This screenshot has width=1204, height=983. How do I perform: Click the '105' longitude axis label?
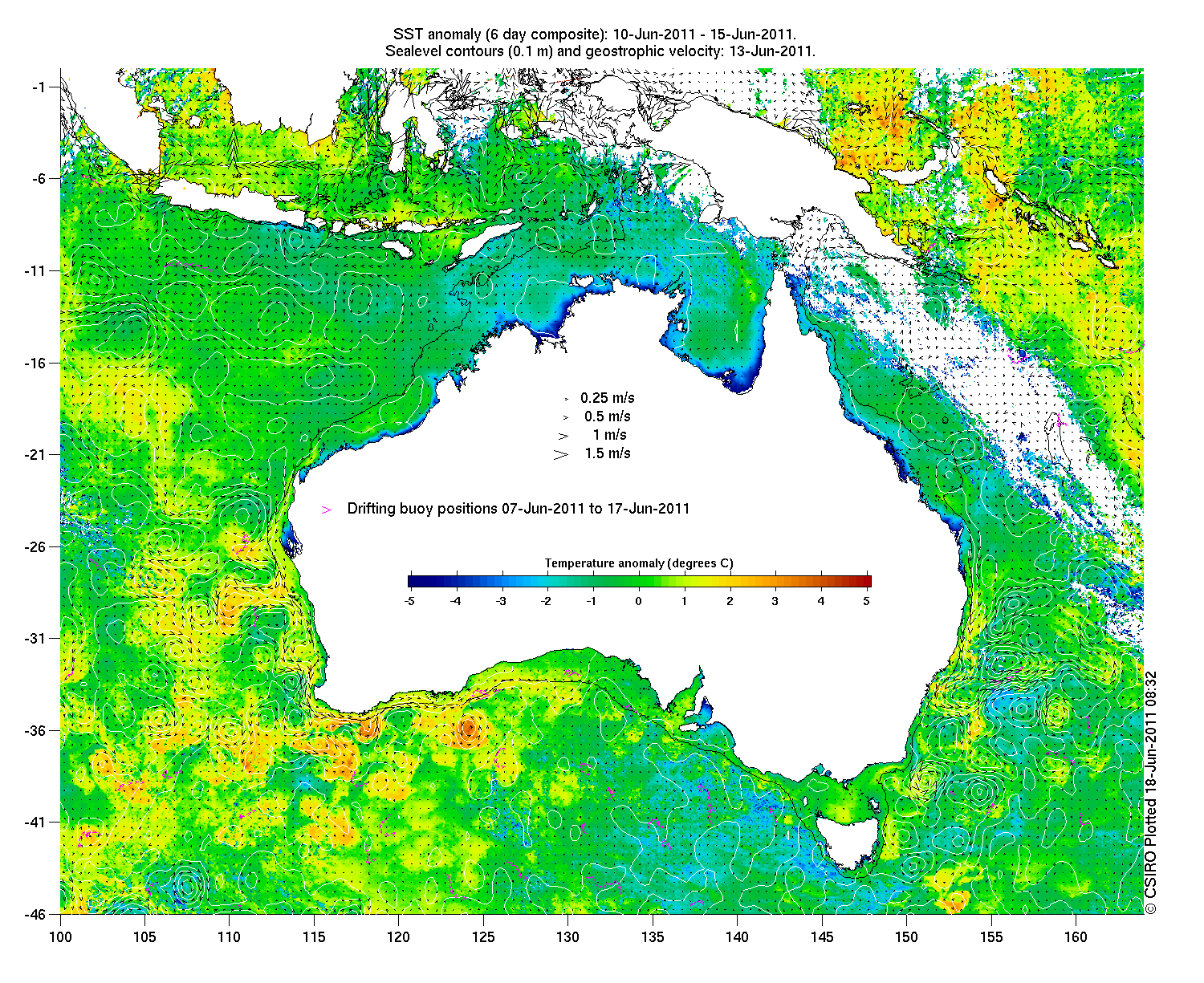click(x=144, y=937)
